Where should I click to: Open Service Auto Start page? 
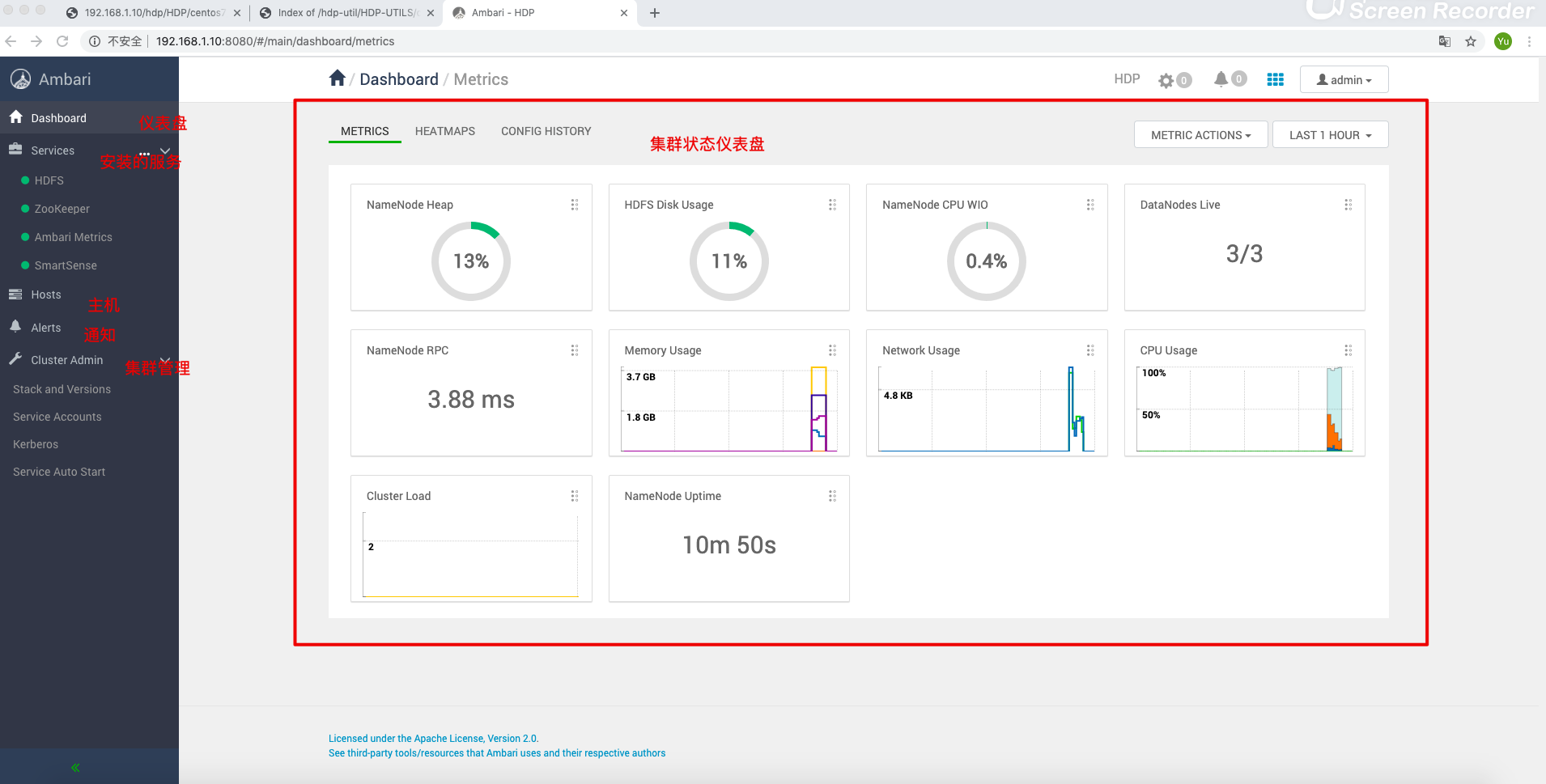click(x=59, y=472)
